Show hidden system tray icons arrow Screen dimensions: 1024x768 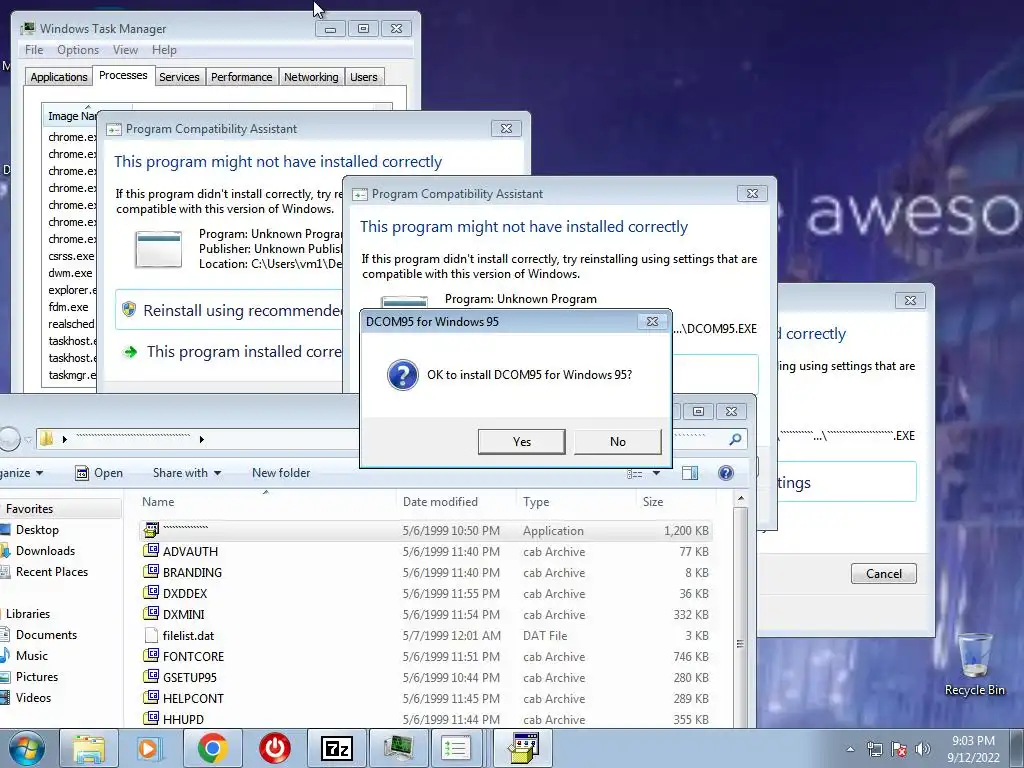pos(850,749)
